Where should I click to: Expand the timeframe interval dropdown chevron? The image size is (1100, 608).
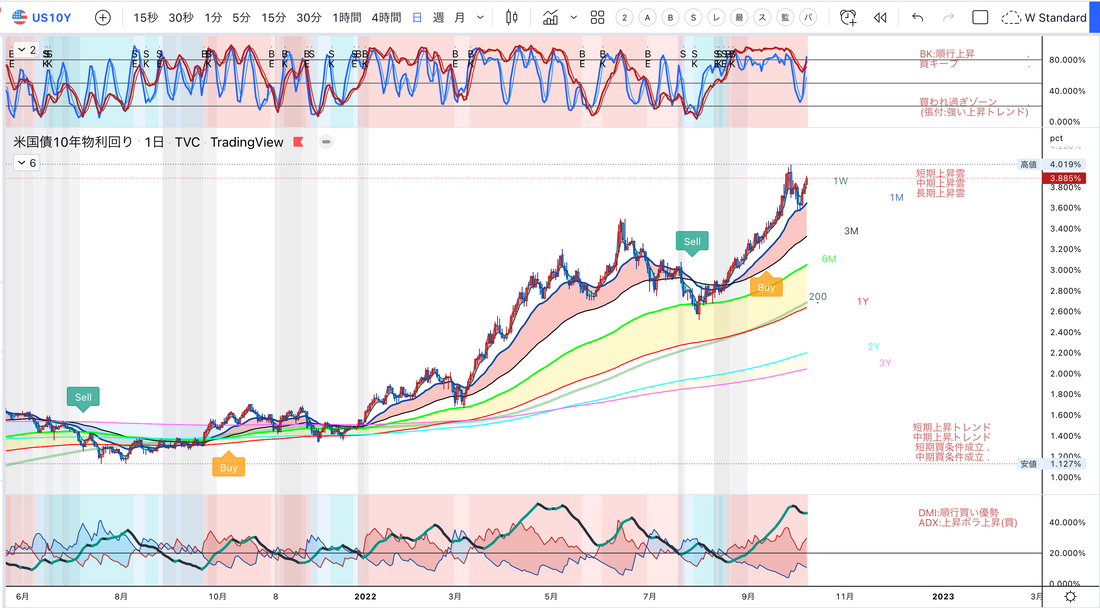tap(481, 17)
